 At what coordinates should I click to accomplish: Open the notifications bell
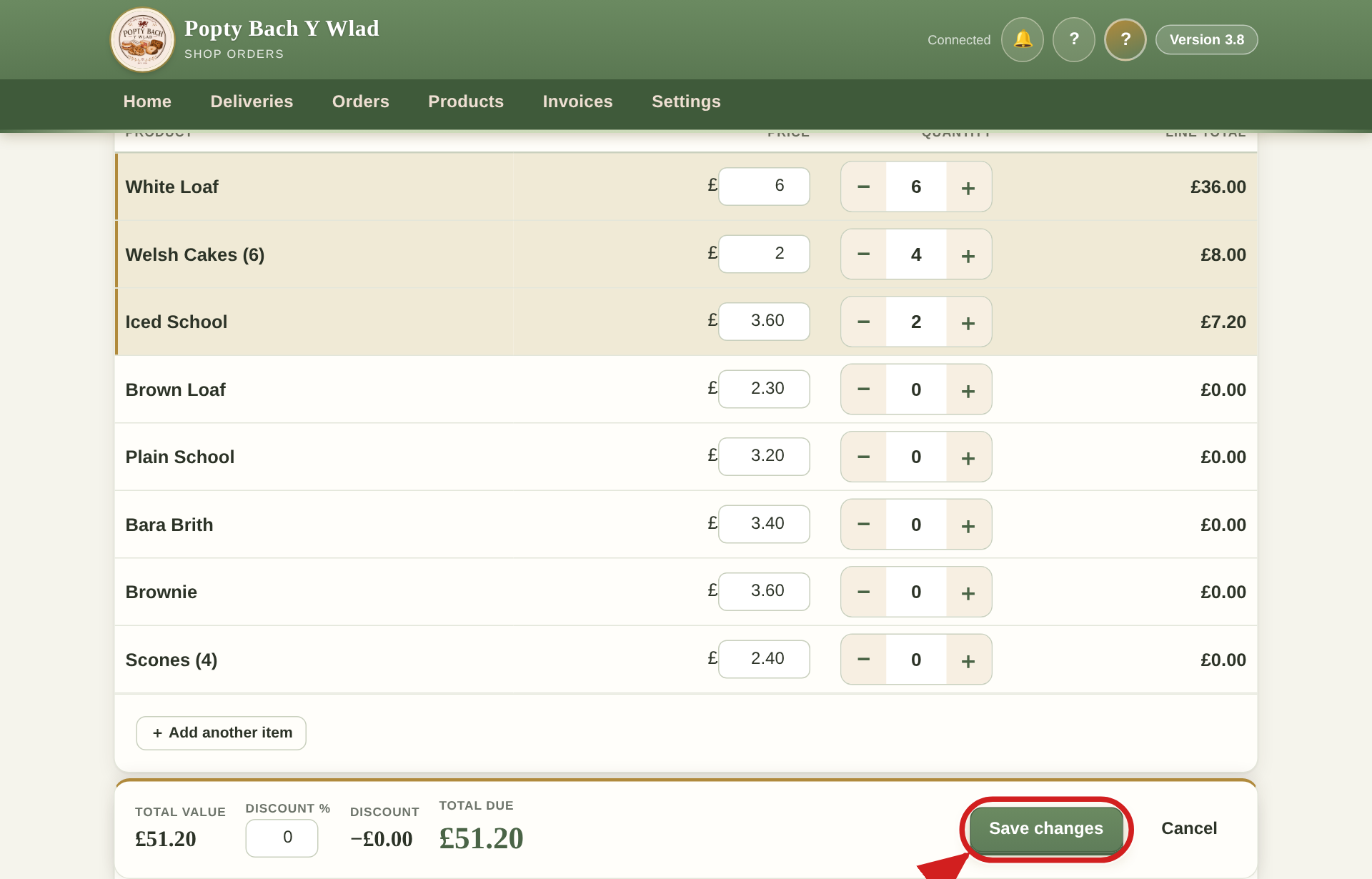tap(1023, 39)
